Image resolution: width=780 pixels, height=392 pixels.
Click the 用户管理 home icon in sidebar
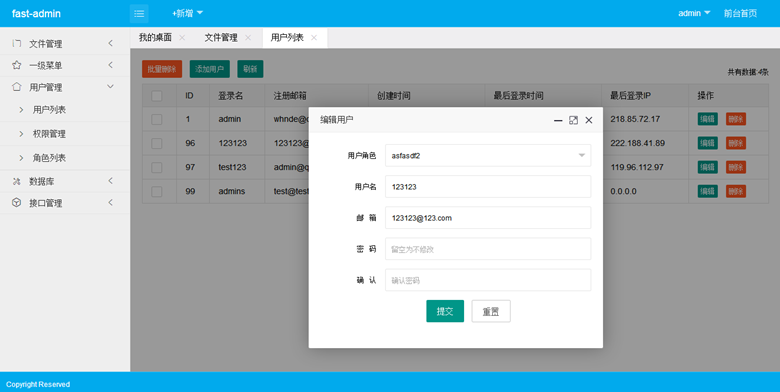16,87
